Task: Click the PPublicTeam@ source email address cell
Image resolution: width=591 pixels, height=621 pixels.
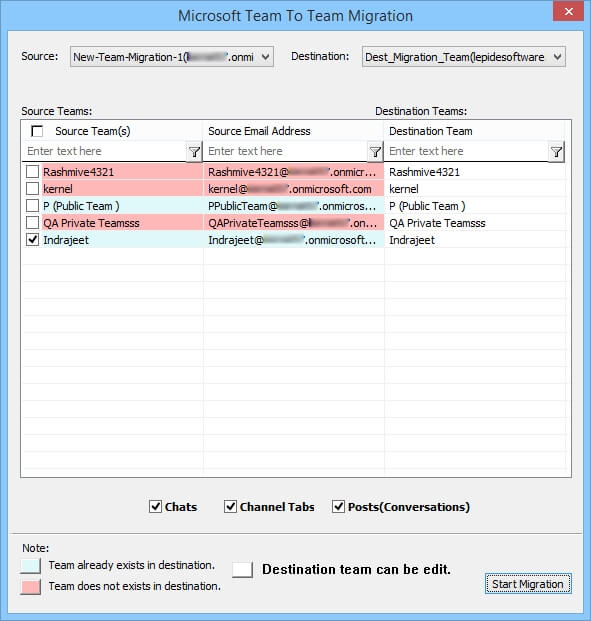Action: click(294, 206)
